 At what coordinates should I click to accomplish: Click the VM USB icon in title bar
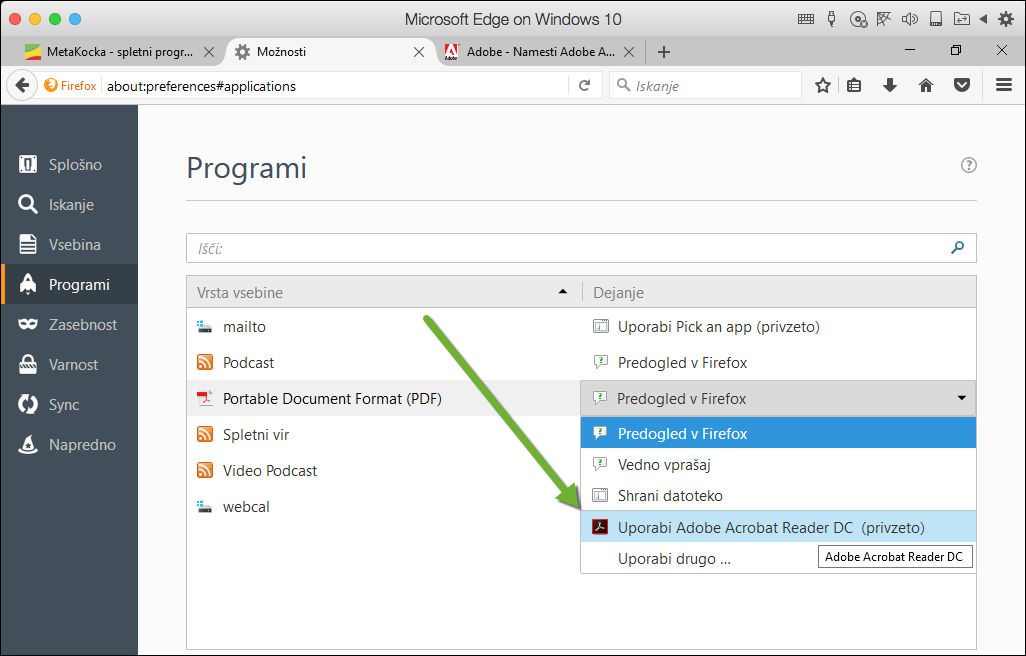tap(831, 19)
